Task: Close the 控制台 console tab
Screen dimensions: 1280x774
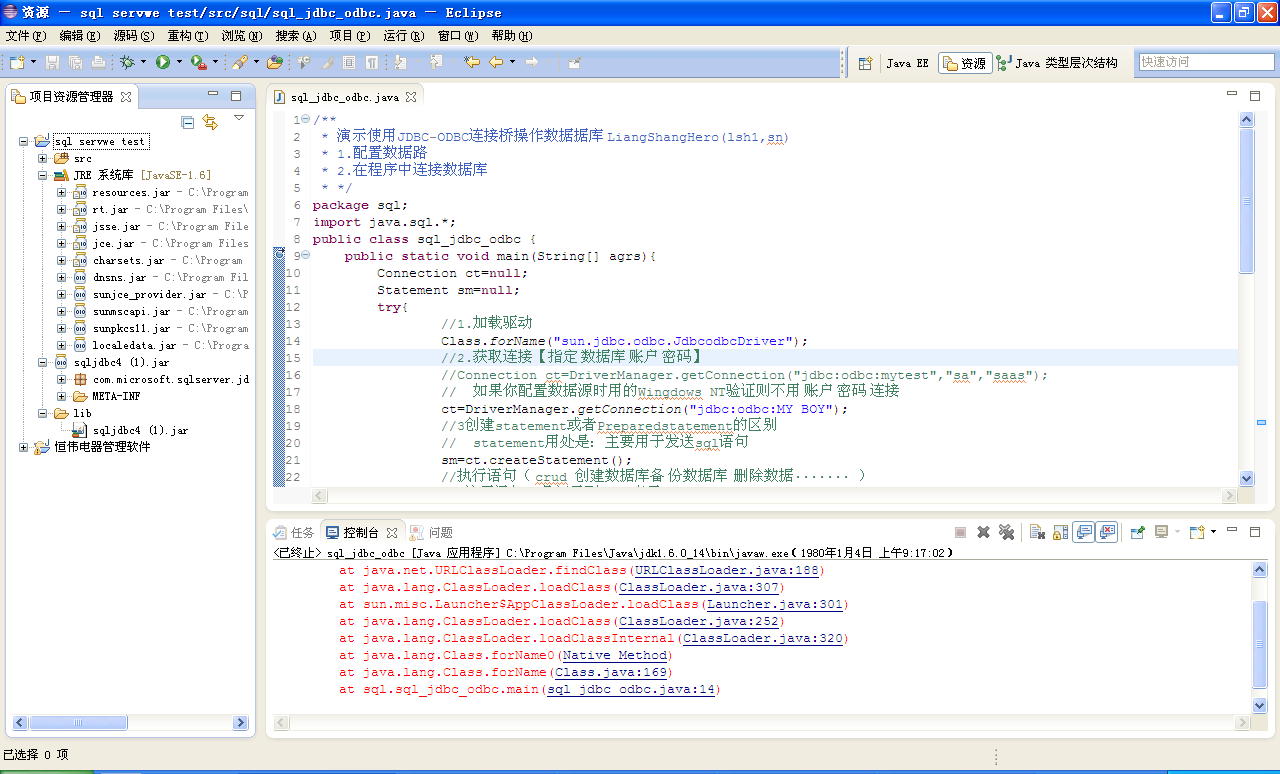Action: pos(392,532)
